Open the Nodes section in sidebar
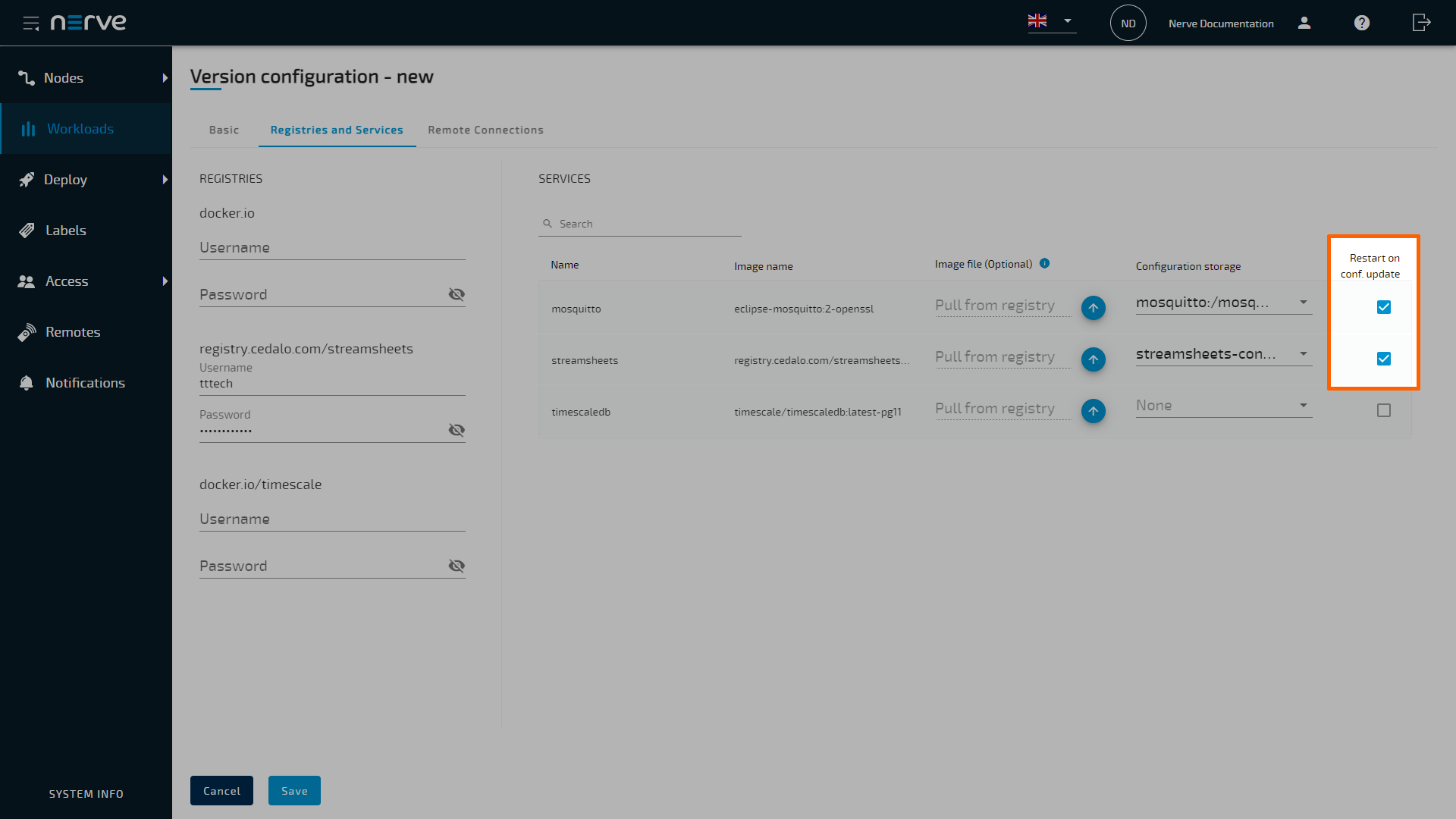This screenshot has height=819, width=1456. click(64, 77)
